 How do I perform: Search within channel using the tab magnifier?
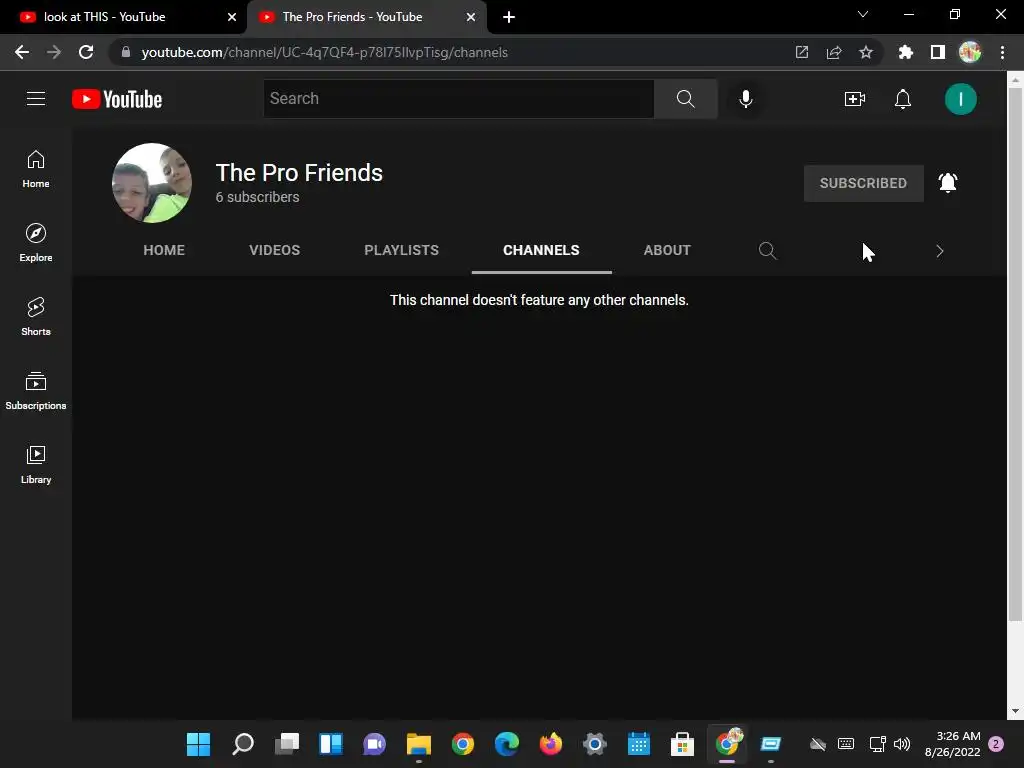click(767, 251)
